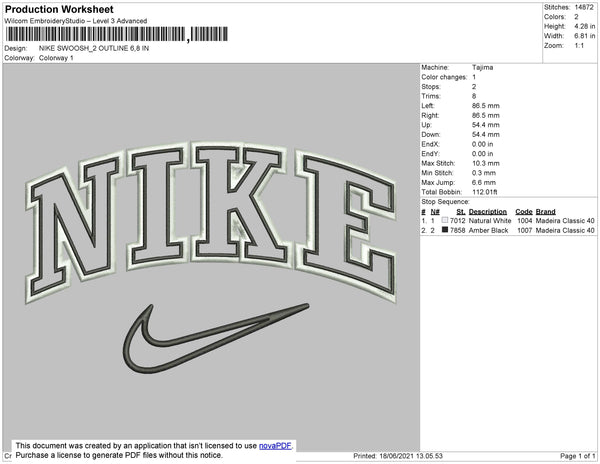Select the NIKE embroidered lettering preview
The height and width of the screenshot is (464, 600).
210,222
